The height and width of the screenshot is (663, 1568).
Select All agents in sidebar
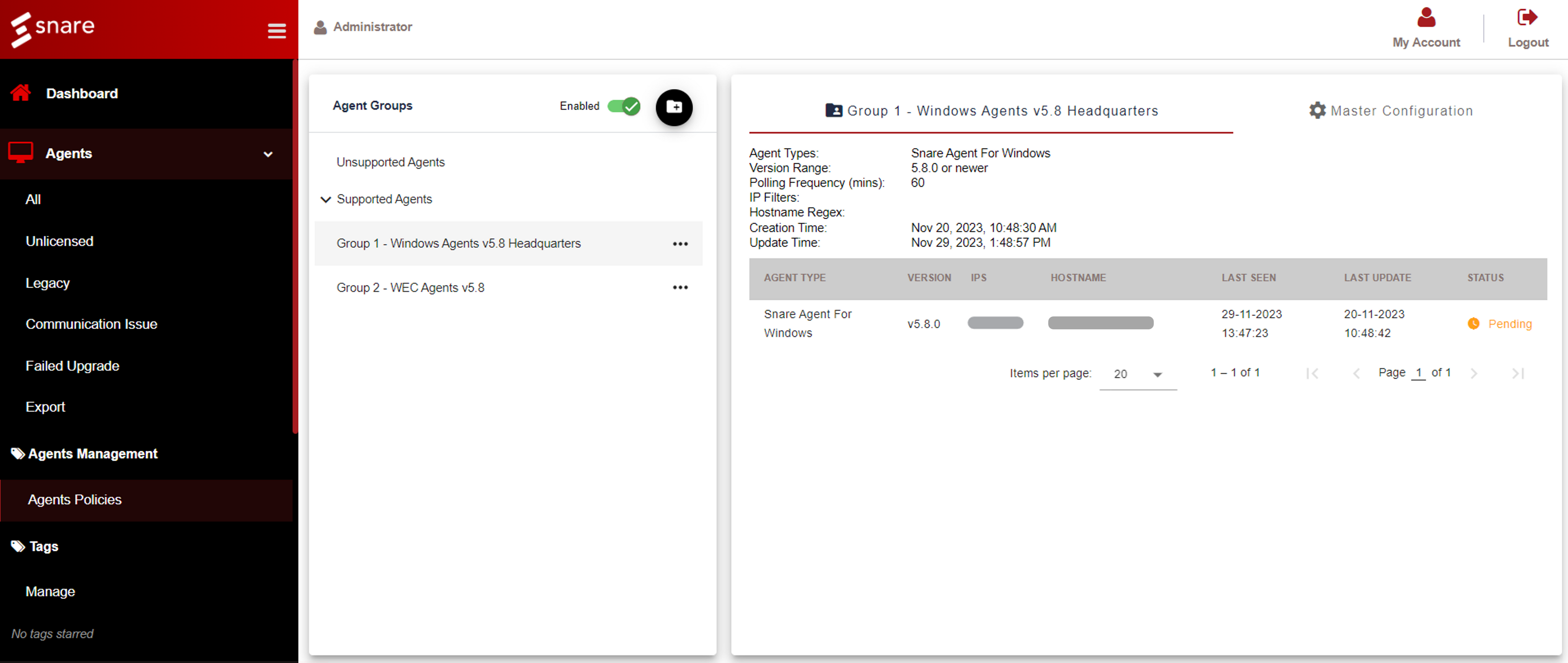coord(33,199)
